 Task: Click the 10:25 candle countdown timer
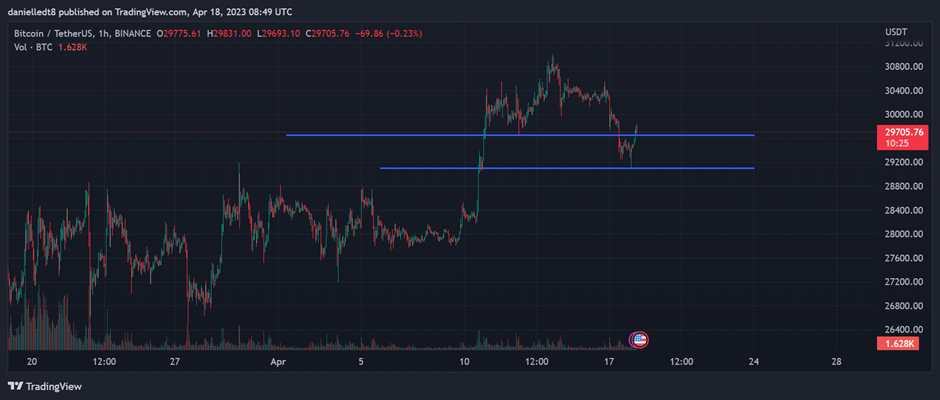click(897, 143)
